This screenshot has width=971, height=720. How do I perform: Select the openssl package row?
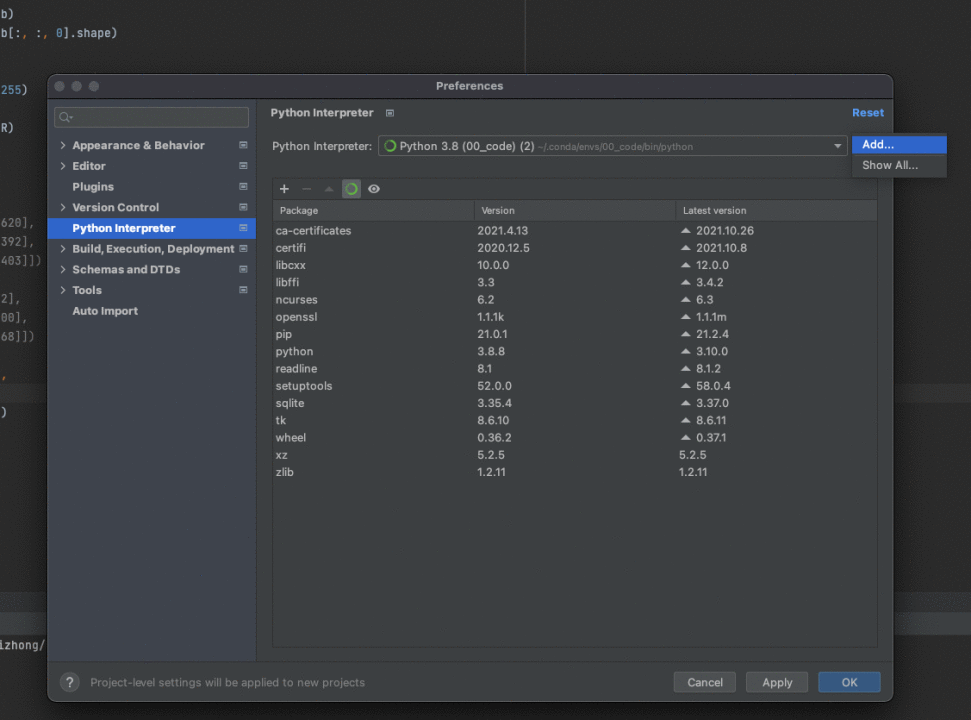pos(575,317)
